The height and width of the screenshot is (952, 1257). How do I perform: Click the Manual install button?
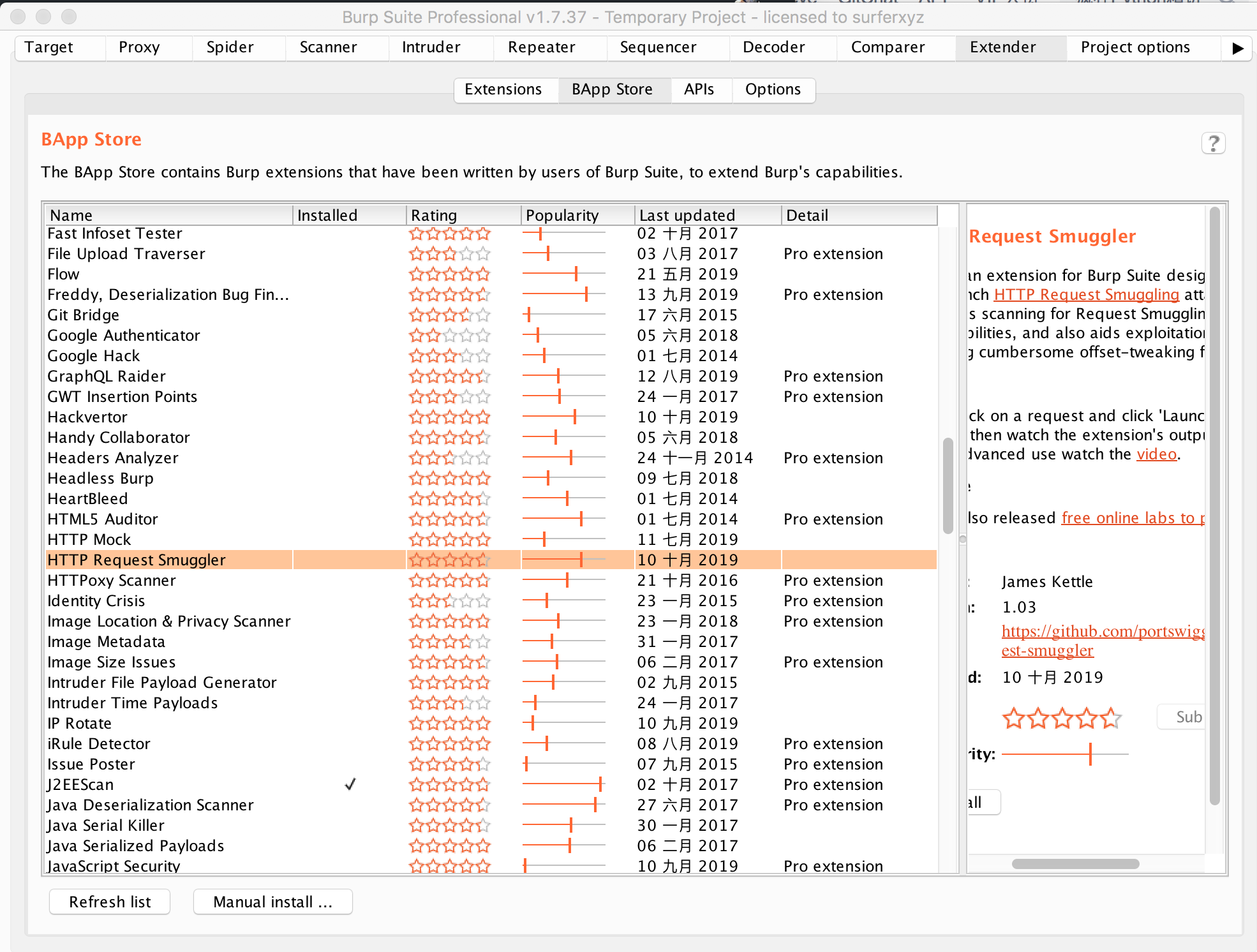point(272,902)
